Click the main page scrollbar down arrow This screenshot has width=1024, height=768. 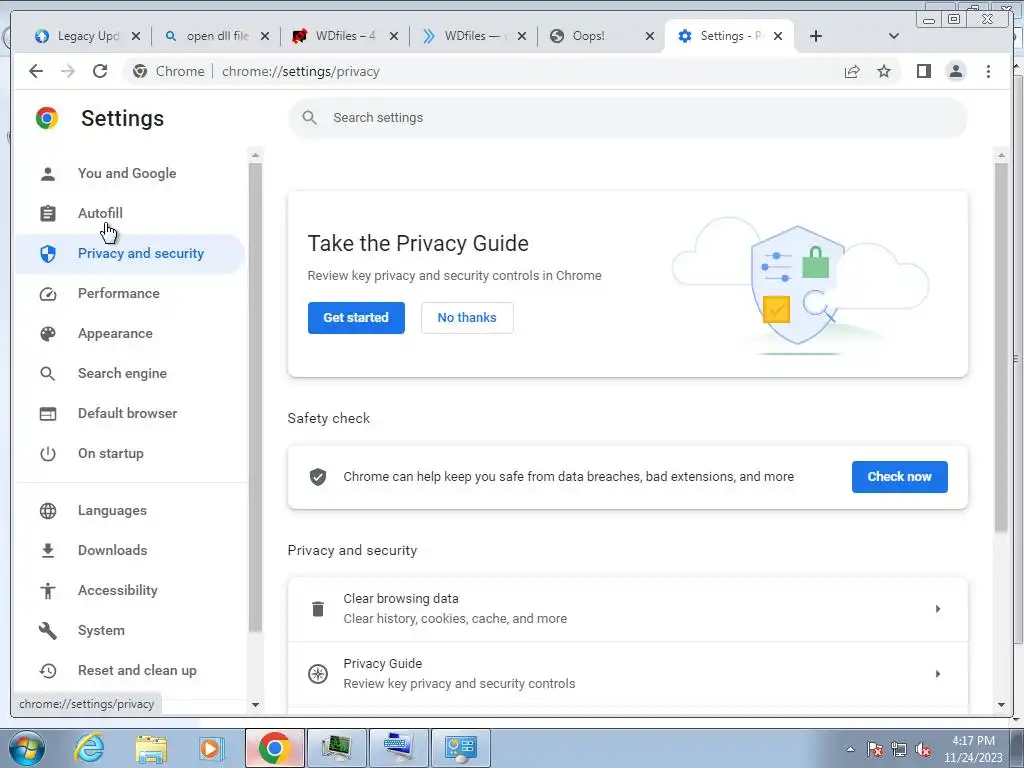point(1001,705)
